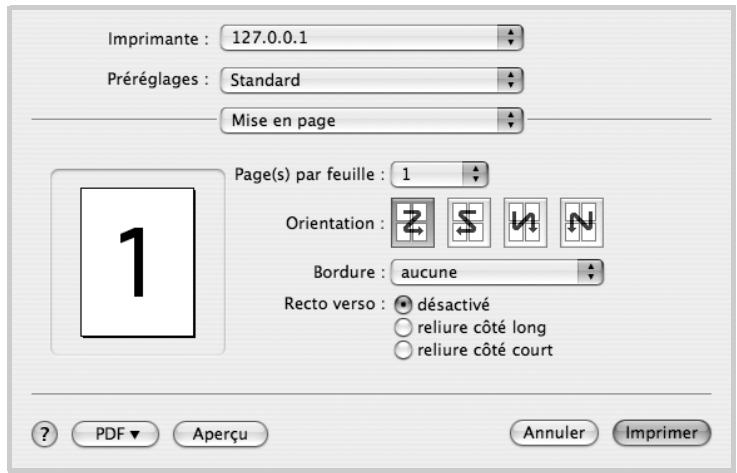Open help with the question mark button
This screenshot has height=473, width=737.
(x=45, y=434)
